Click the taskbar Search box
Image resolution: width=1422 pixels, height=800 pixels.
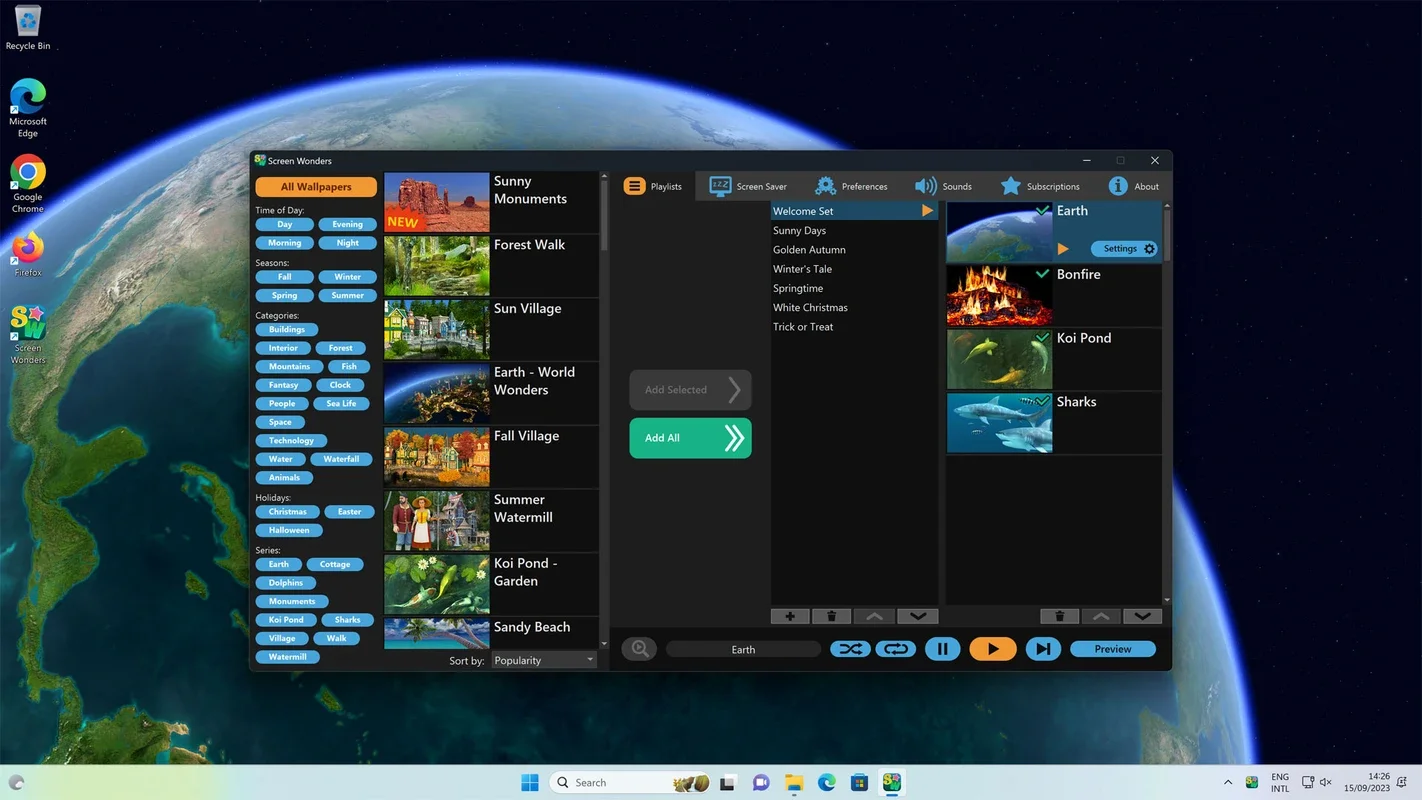coord(630,782)
